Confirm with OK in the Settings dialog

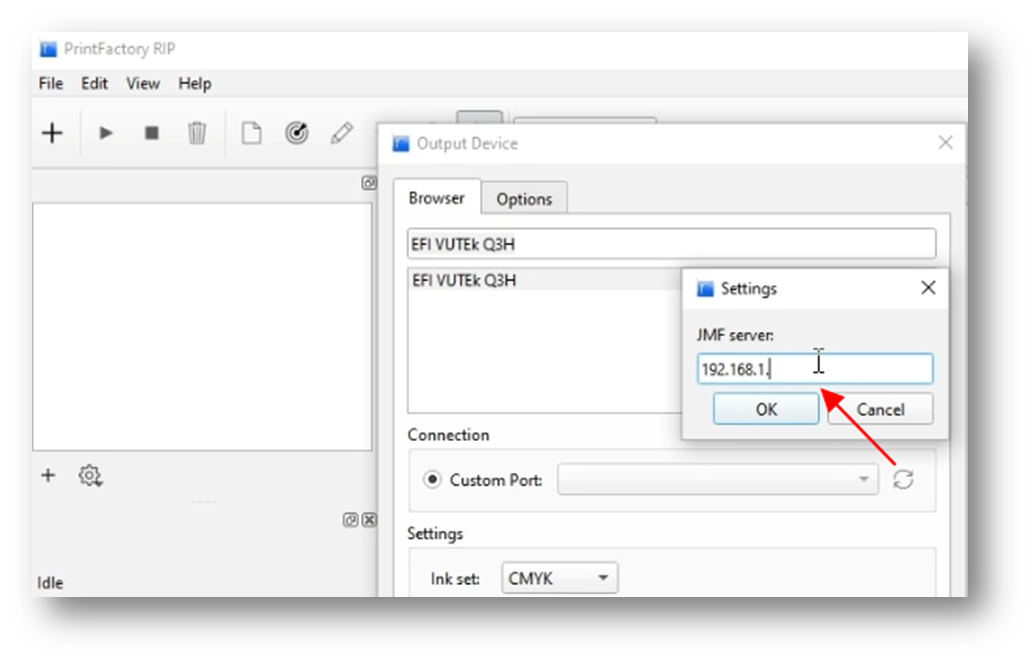[x=766, y=409]
